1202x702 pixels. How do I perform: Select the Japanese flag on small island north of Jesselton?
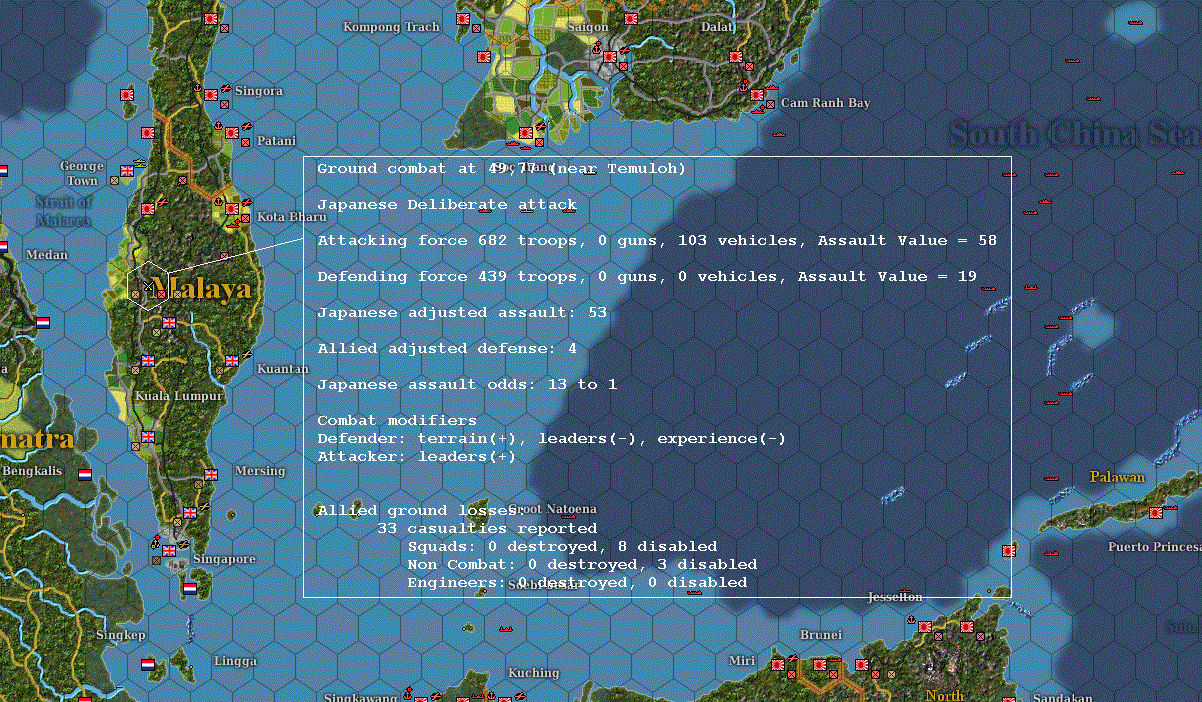click(1009, 550)
